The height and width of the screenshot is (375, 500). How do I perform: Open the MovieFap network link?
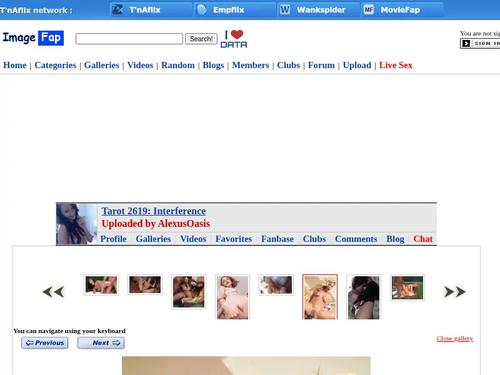pos(392,10)
